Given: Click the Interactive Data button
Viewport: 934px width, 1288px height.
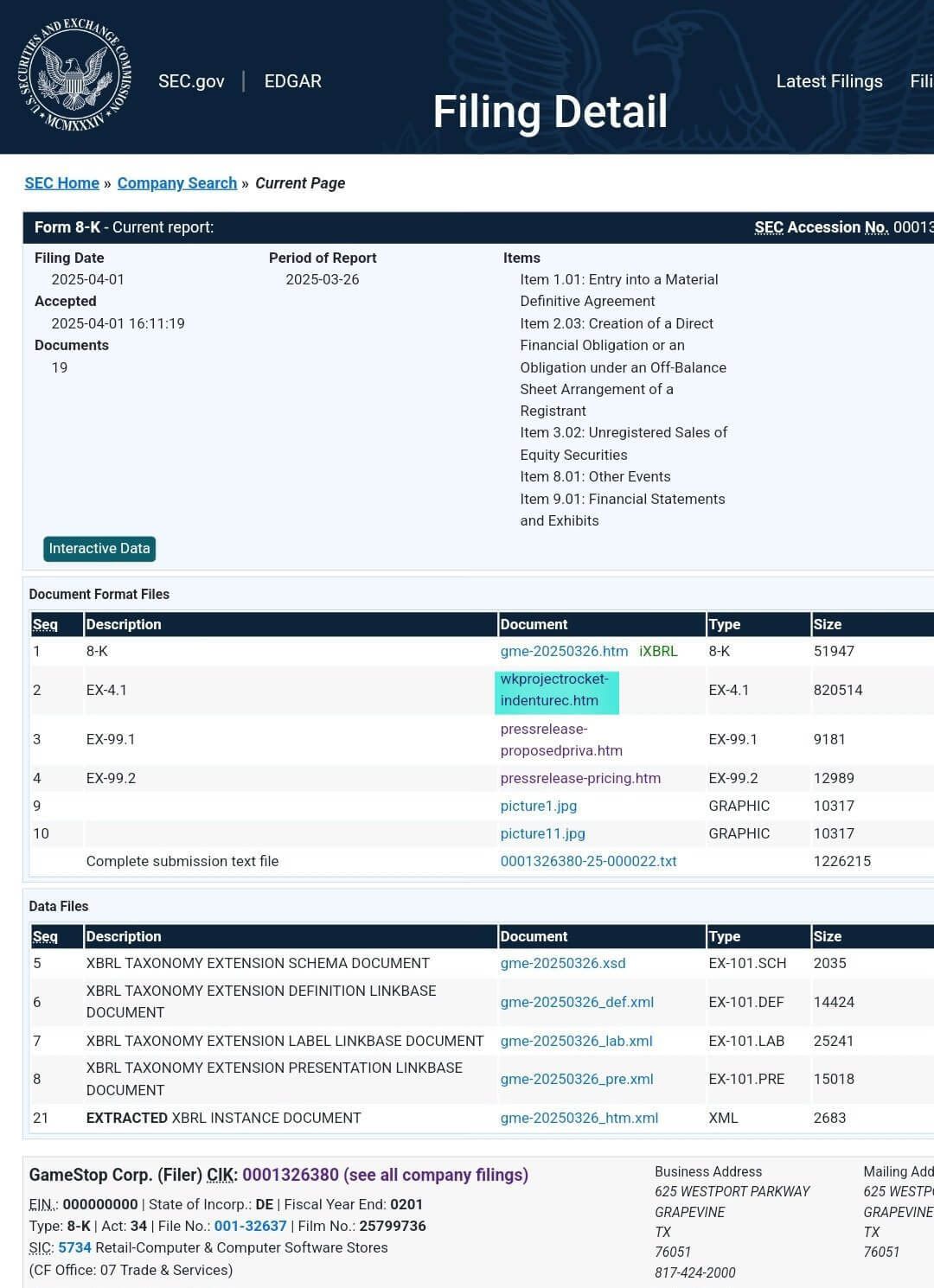Looking at the screenshot, I should pos(99,549).
